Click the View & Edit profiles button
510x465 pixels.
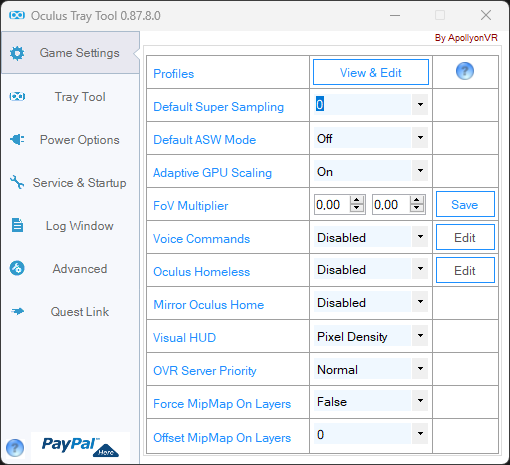371,72
